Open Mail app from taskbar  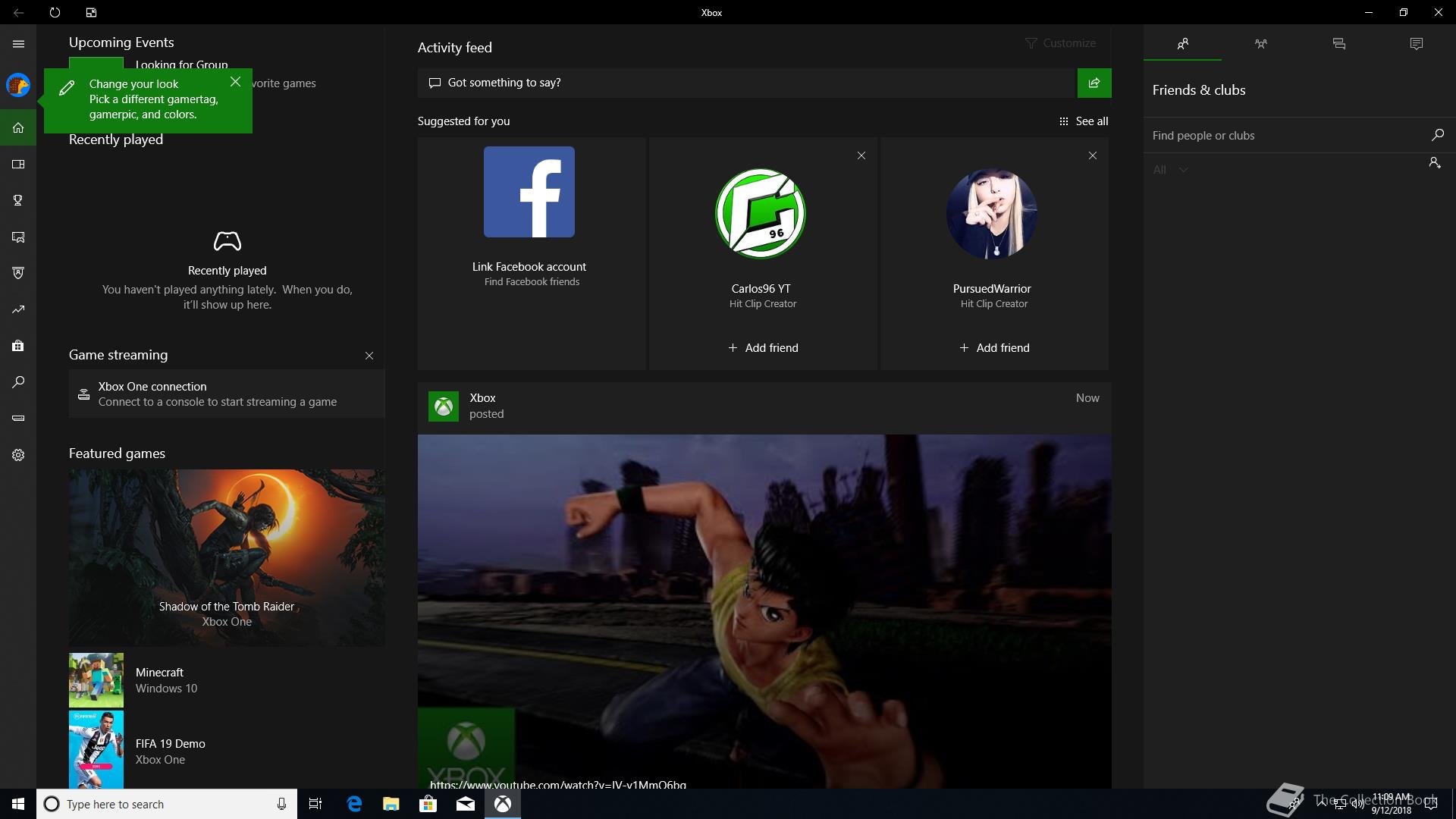[466, 804]
